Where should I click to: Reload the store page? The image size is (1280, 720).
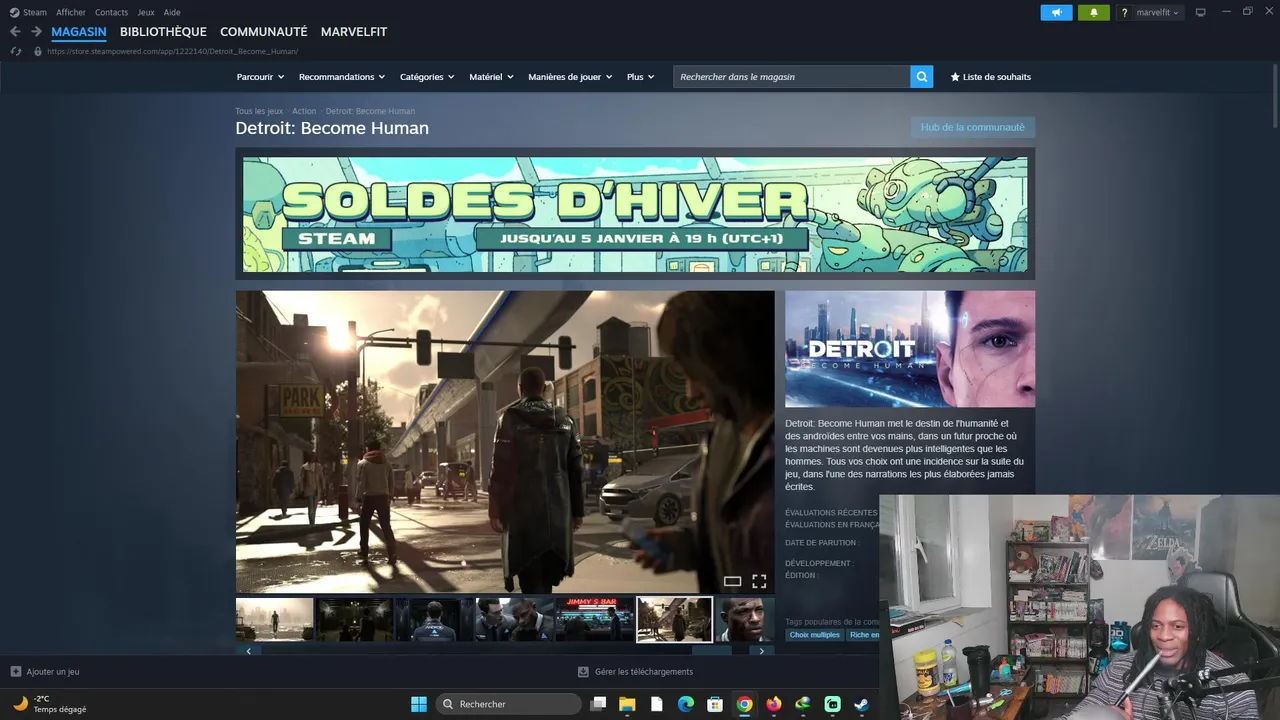pyautogui.click(x=15, y=51)
